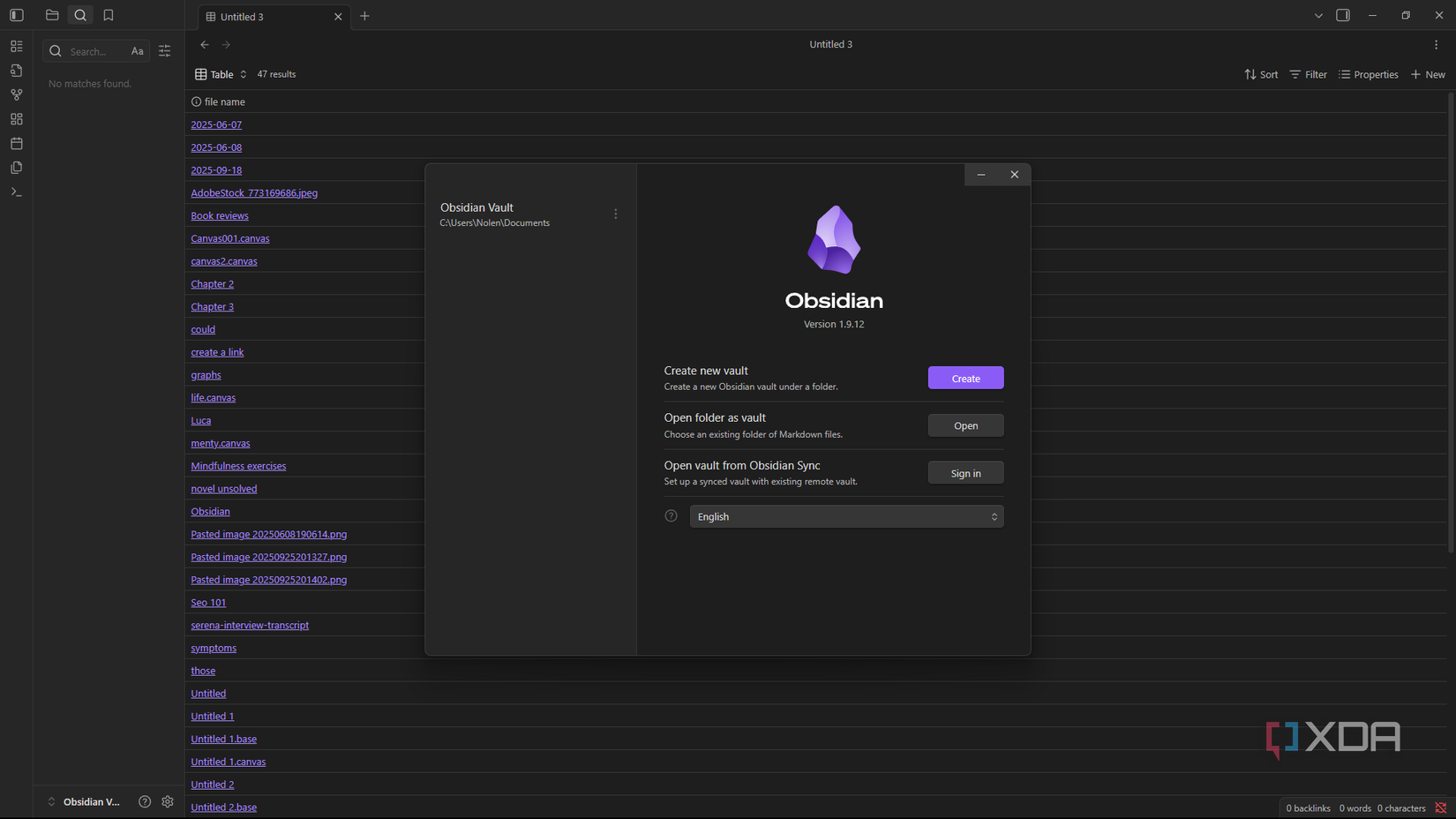Click the 0 words status item
1456x819 pixels.
pos(1355,808)
